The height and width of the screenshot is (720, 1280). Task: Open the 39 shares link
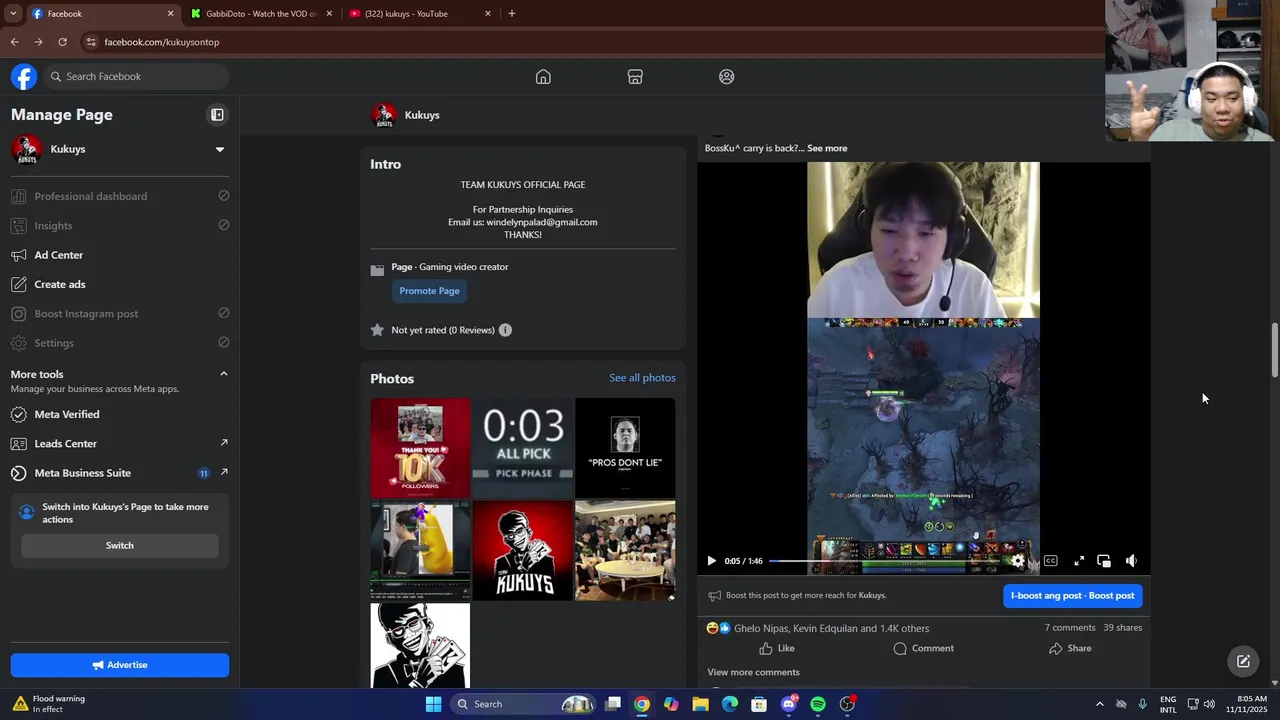tap(1123, 628)
